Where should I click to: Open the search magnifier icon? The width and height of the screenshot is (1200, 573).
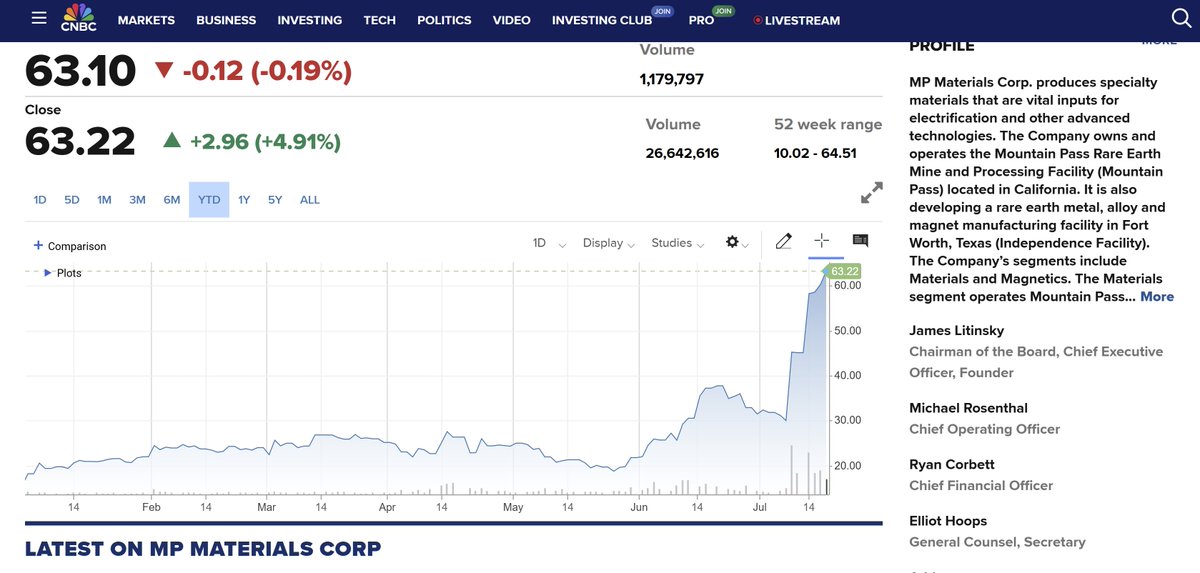coord(1181,18)
